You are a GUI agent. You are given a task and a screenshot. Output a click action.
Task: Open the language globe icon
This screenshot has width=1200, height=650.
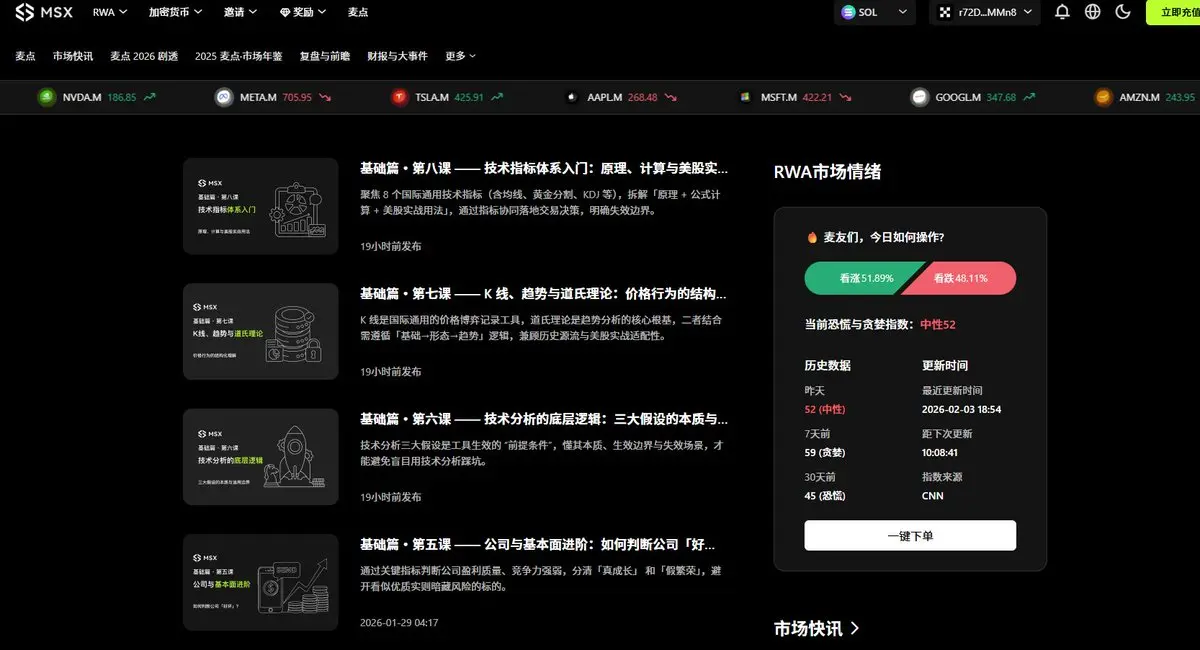[1092, 12]
